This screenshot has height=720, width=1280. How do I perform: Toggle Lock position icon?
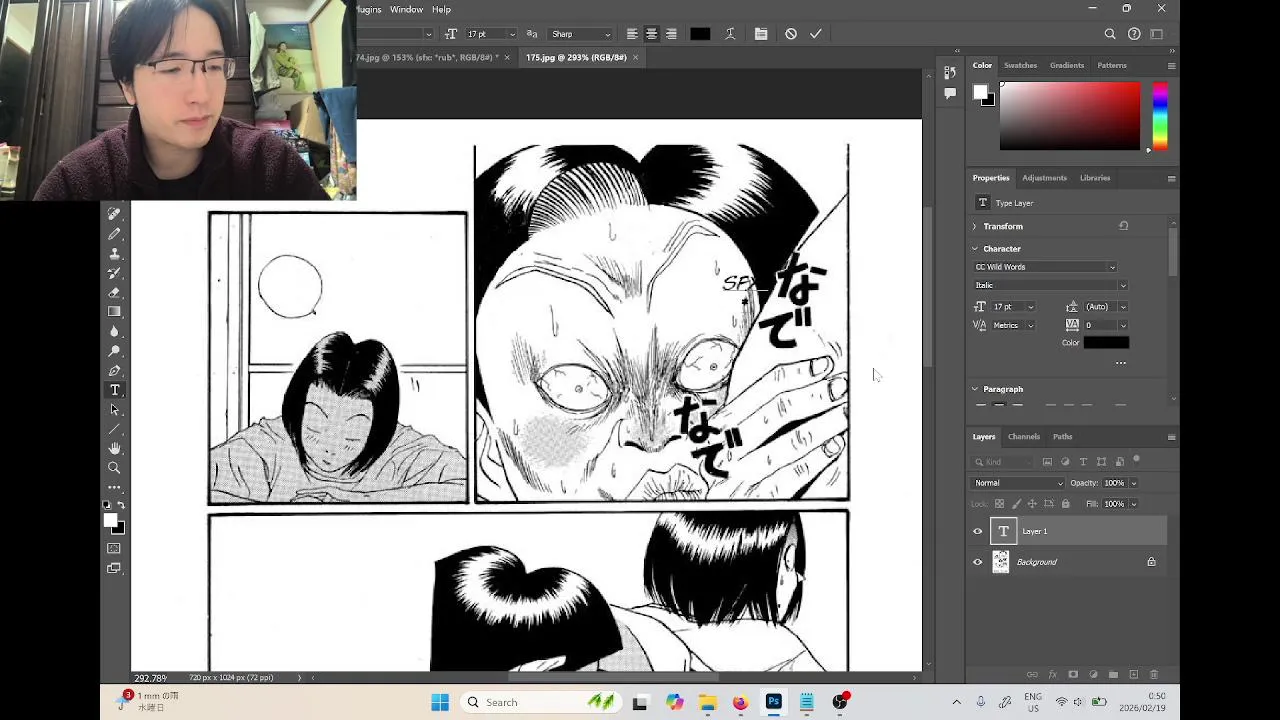[1032, 504]
